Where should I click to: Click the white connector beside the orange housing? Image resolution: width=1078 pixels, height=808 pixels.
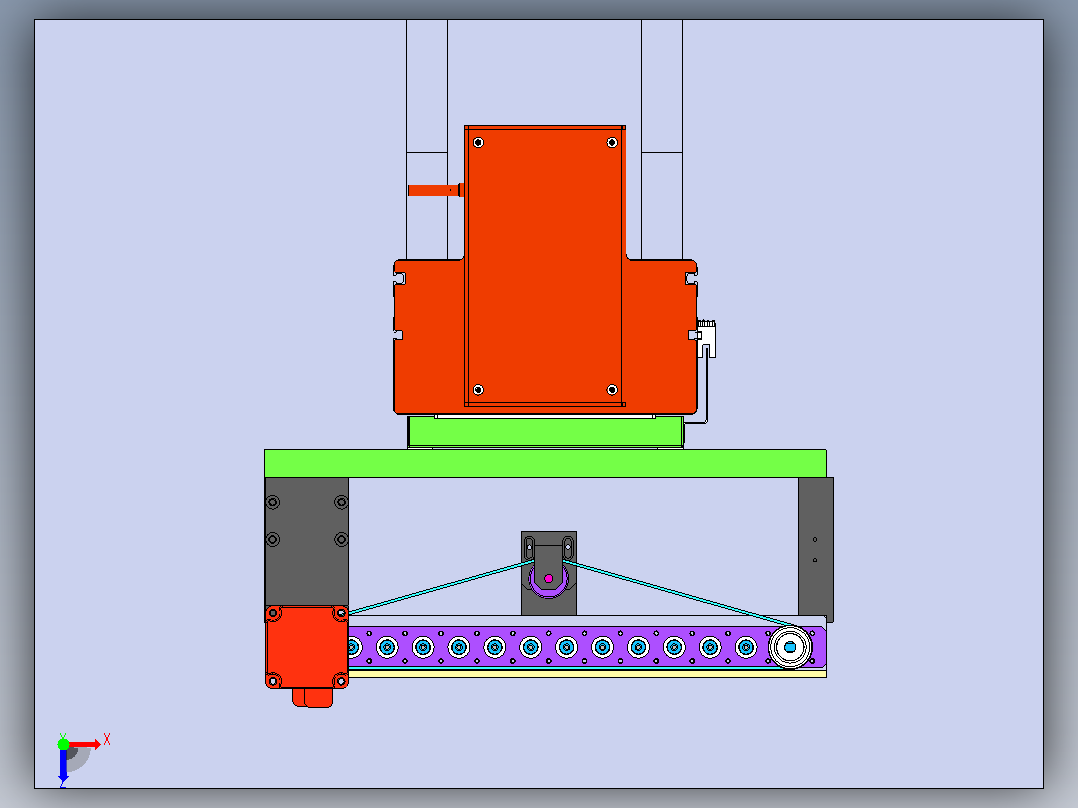coord(707,338)
